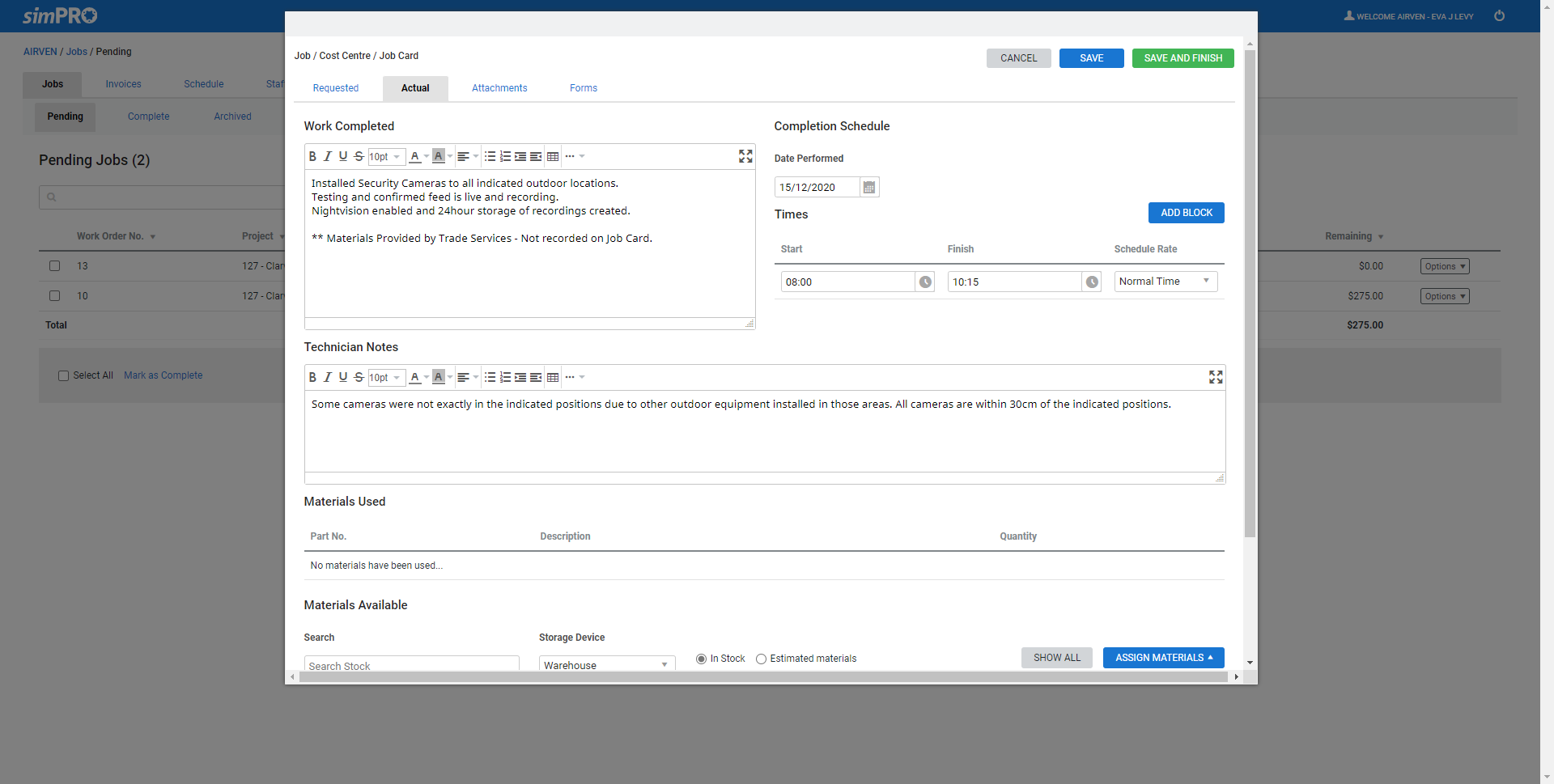The image size is (1554, 784).
Task: Select the In Stock radio button
Action: [x=701, y=659]
